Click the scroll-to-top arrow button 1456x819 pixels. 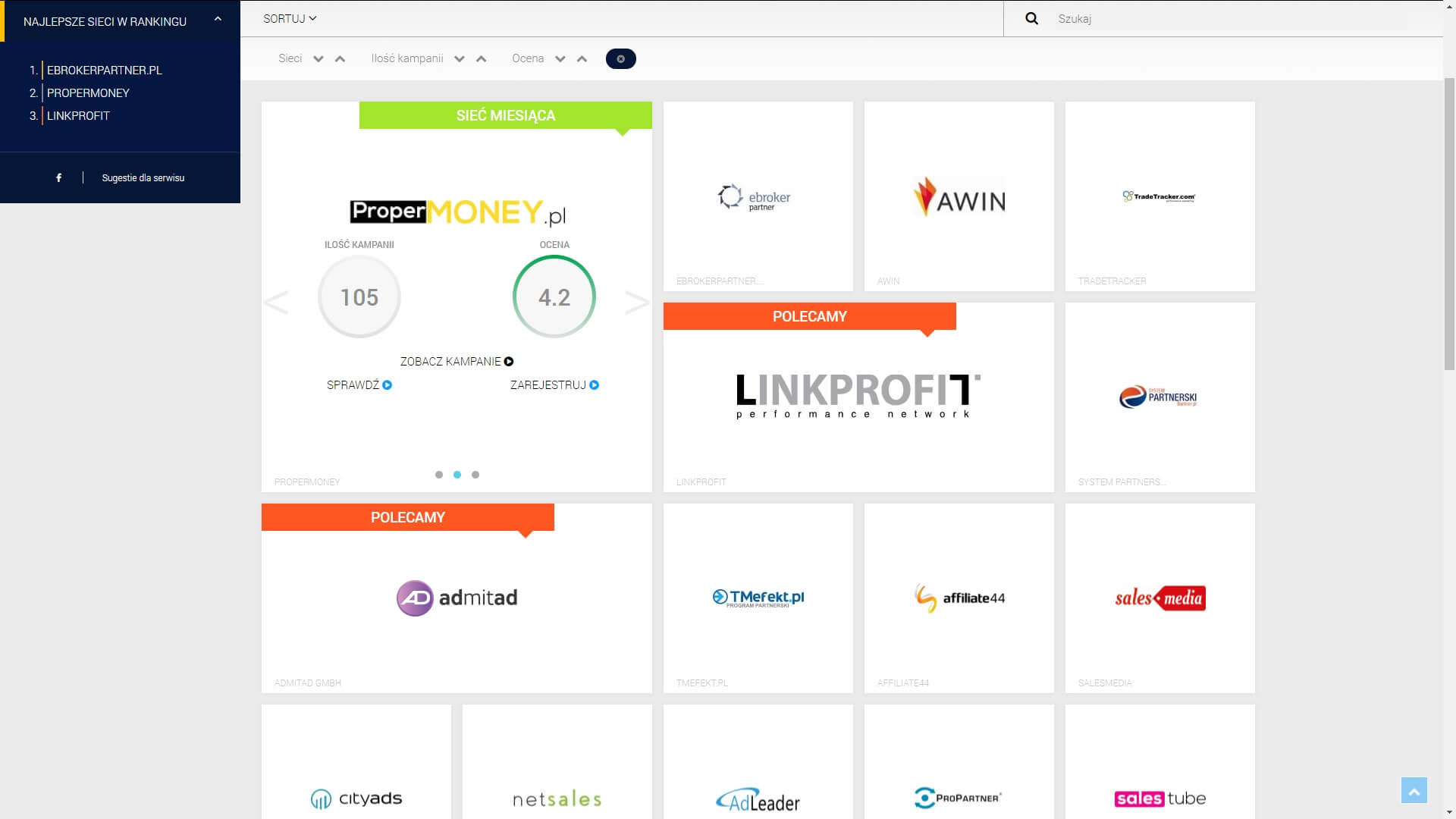[1414, 791]
